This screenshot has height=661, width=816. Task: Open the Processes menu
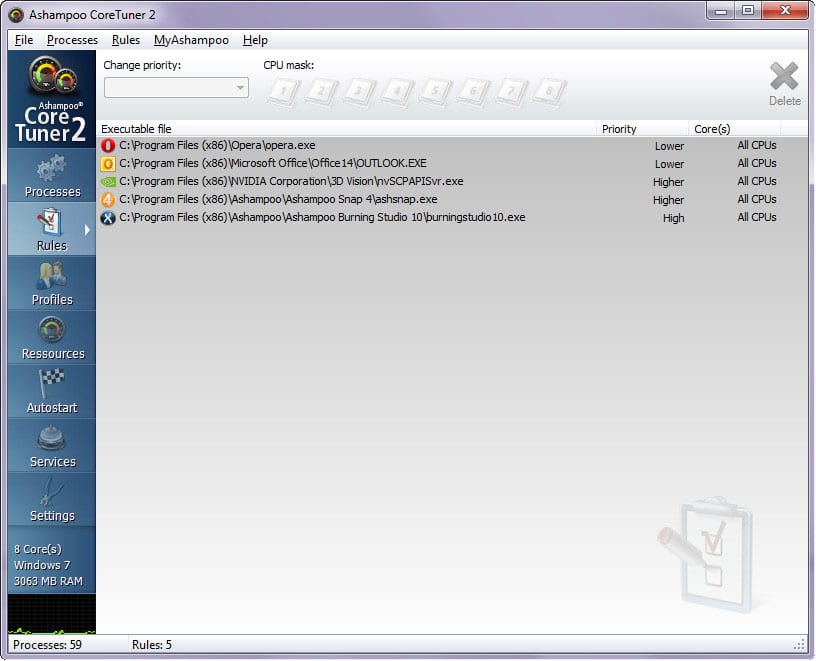(72, 40)
